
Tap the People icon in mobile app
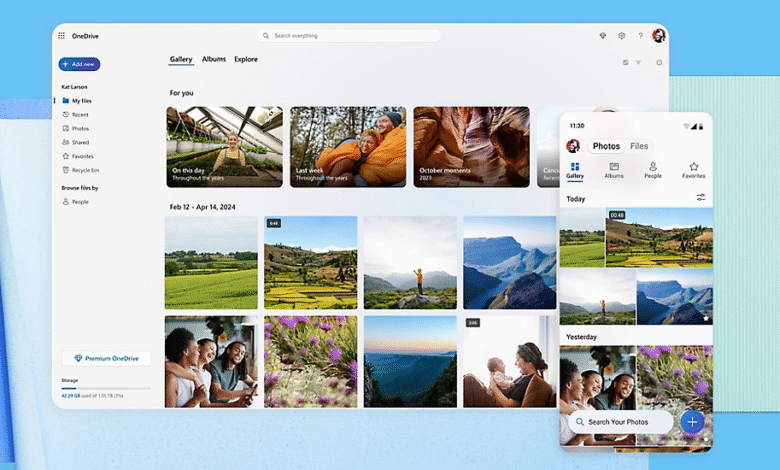pyautogui.click(x=652, y=170)
